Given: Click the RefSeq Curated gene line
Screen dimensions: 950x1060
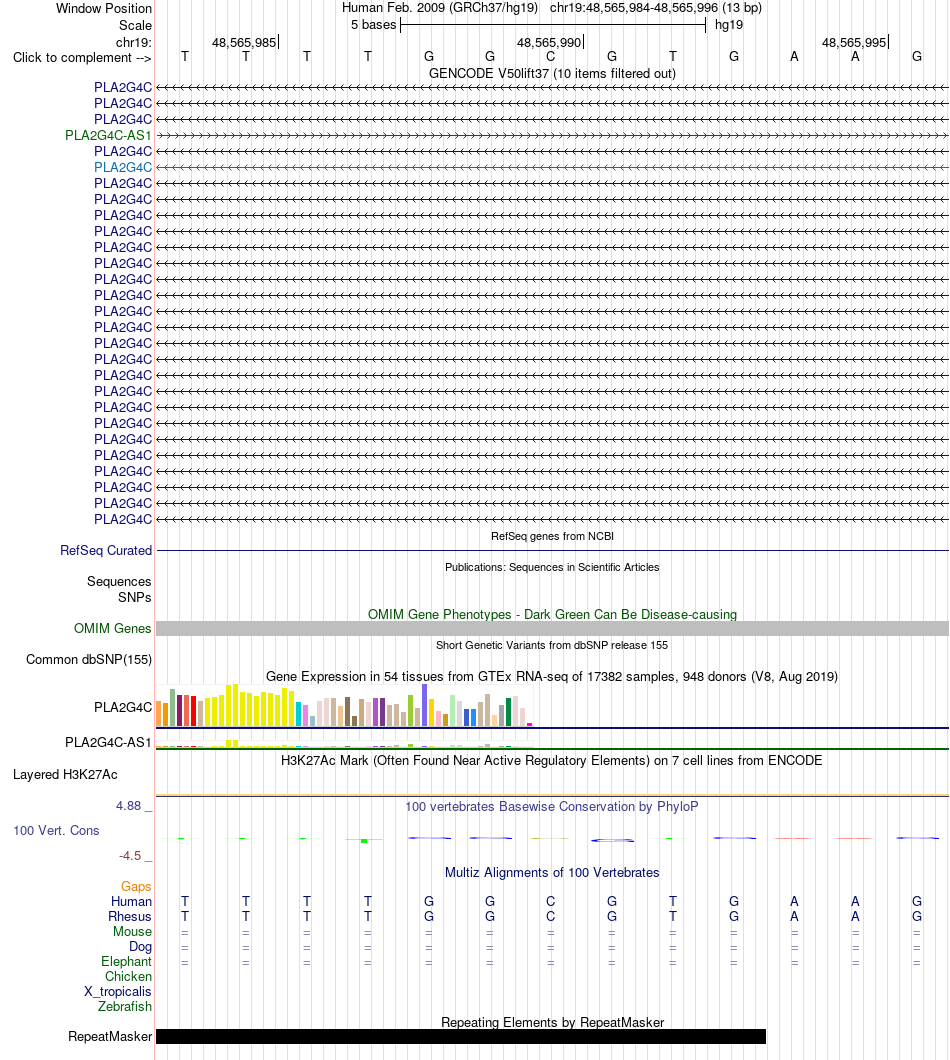Looking at the screenshot, I should click(552, 550).
